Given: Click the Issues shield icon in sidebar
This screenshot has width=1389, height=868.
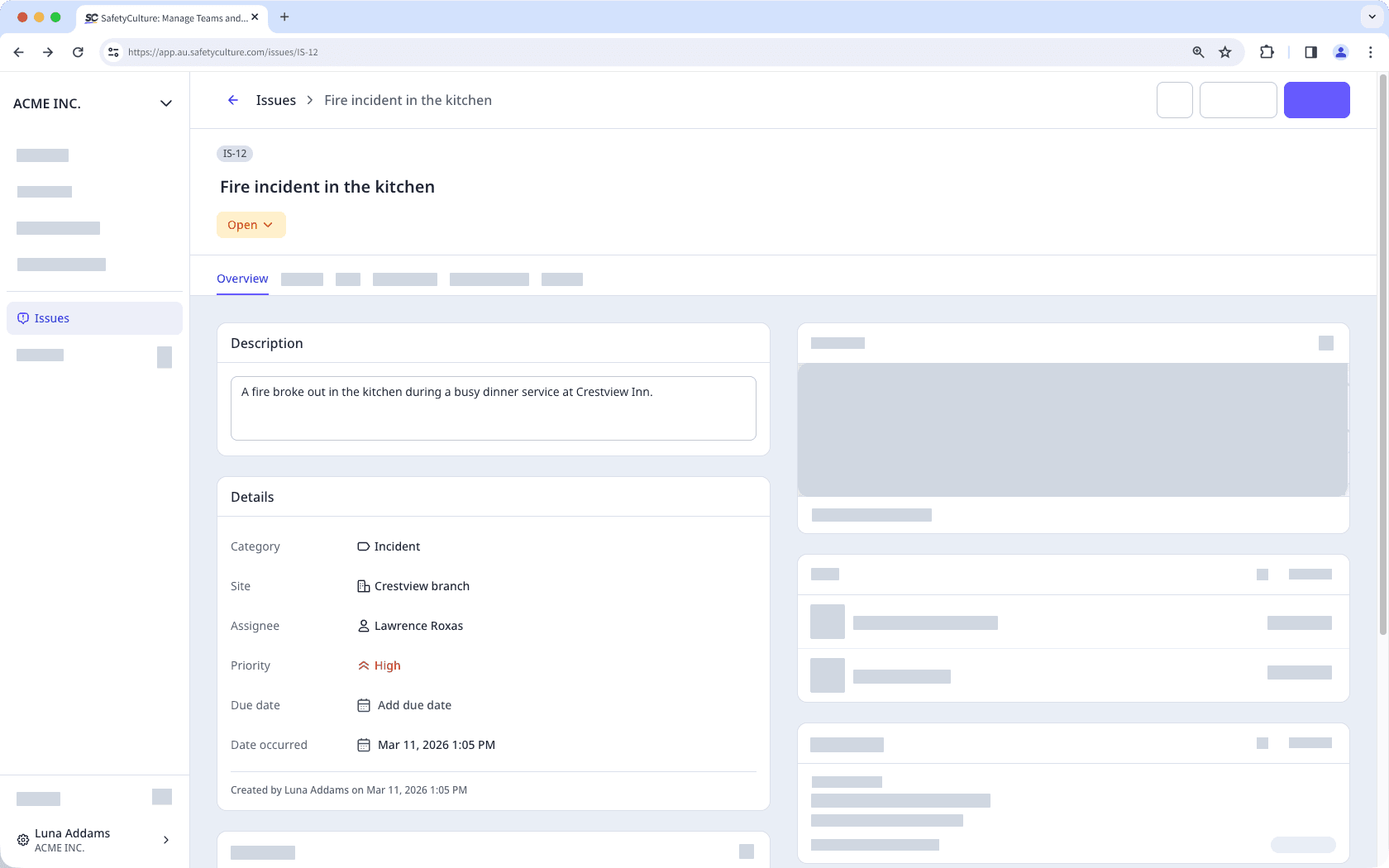Looking at the screenshot, I should [x=23, y=318].
